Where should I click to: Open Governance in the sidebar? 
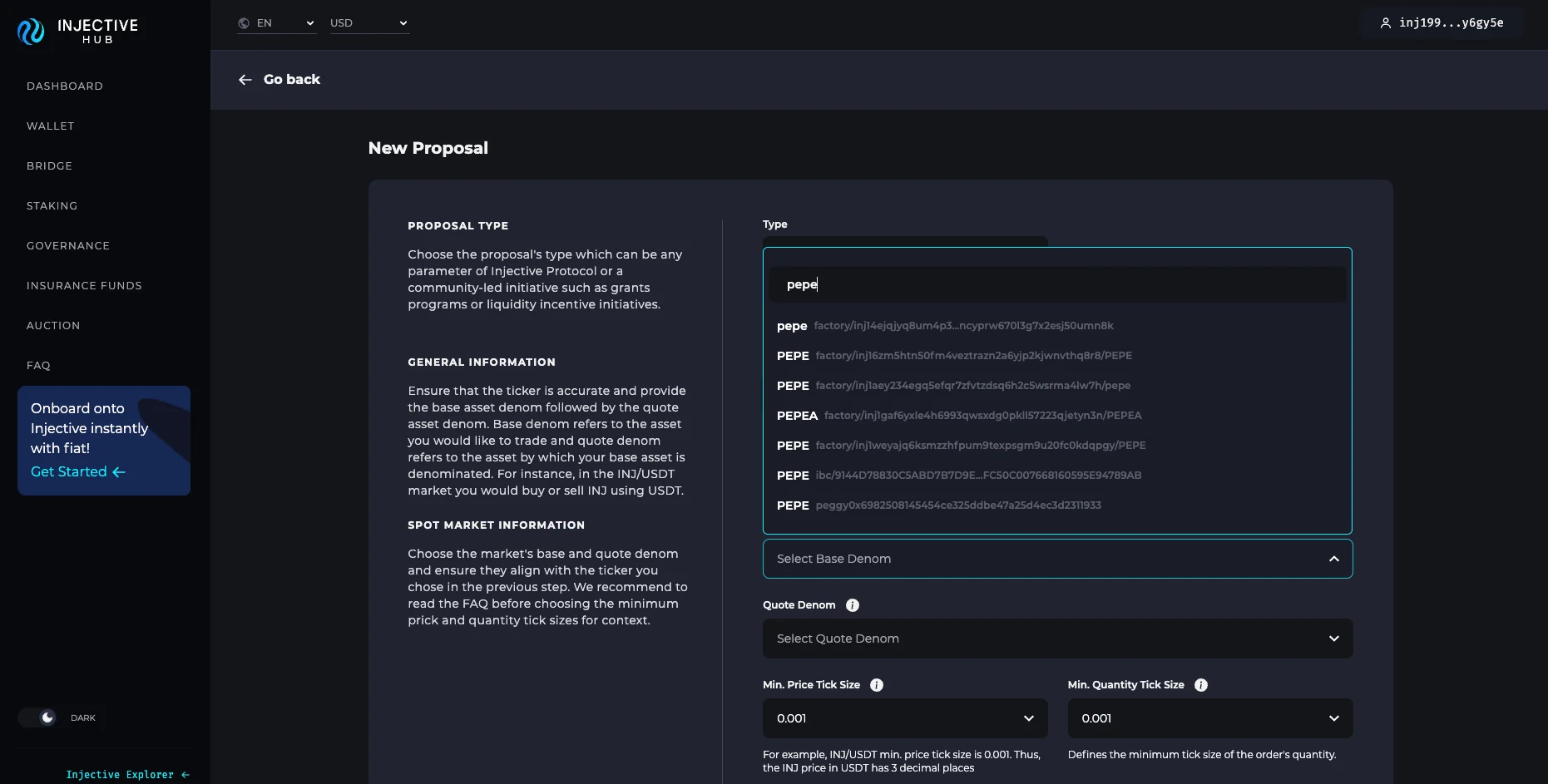(68, 246)
